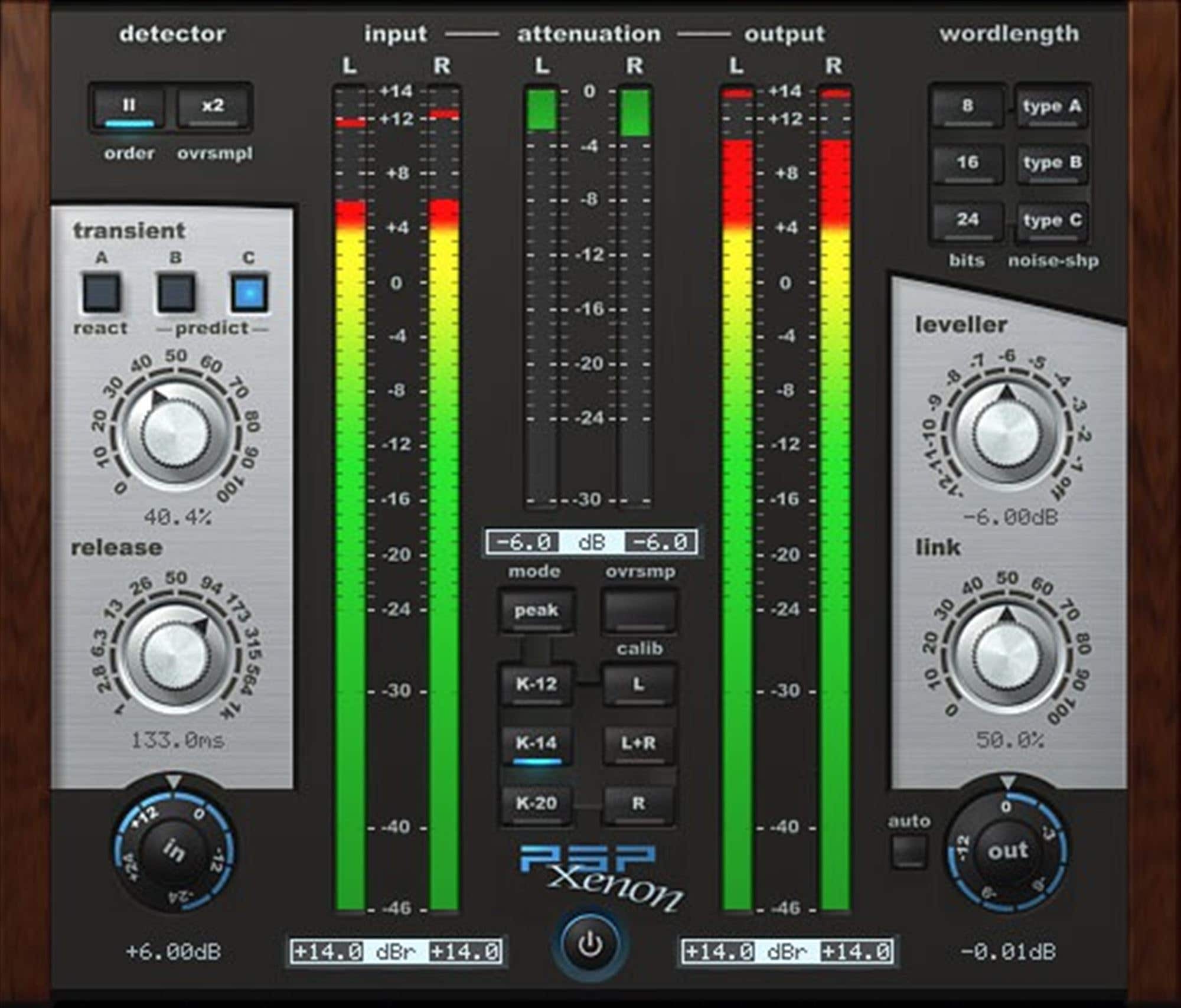Select K-20 metering scale
The height and width of the screenshot is (1008, 1181).
coord(536,804)
